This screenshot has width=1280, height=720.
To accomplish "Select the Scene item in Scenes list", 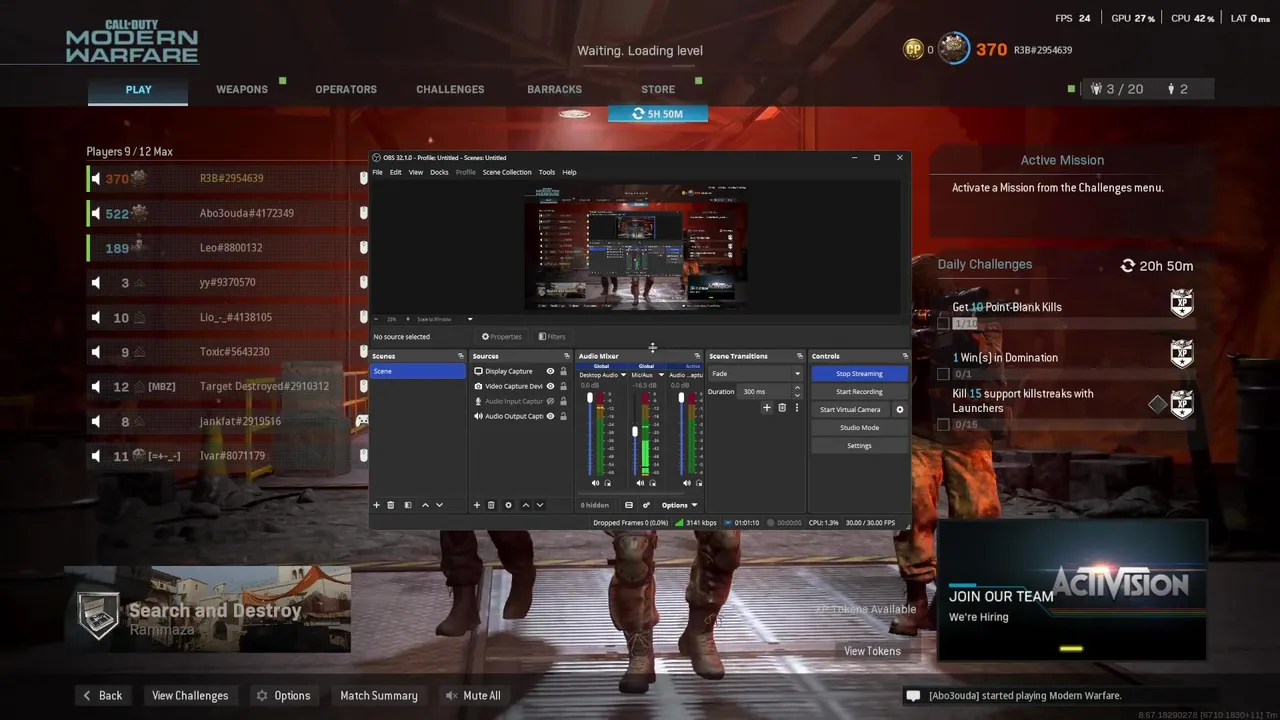I will [x=418, y=371].
